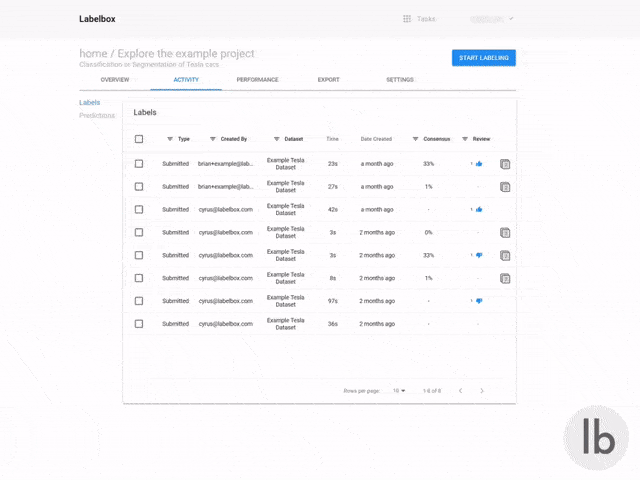Select checkbox of 3s row with 0% consensus

pyautogui.click(x=139, y=232)
